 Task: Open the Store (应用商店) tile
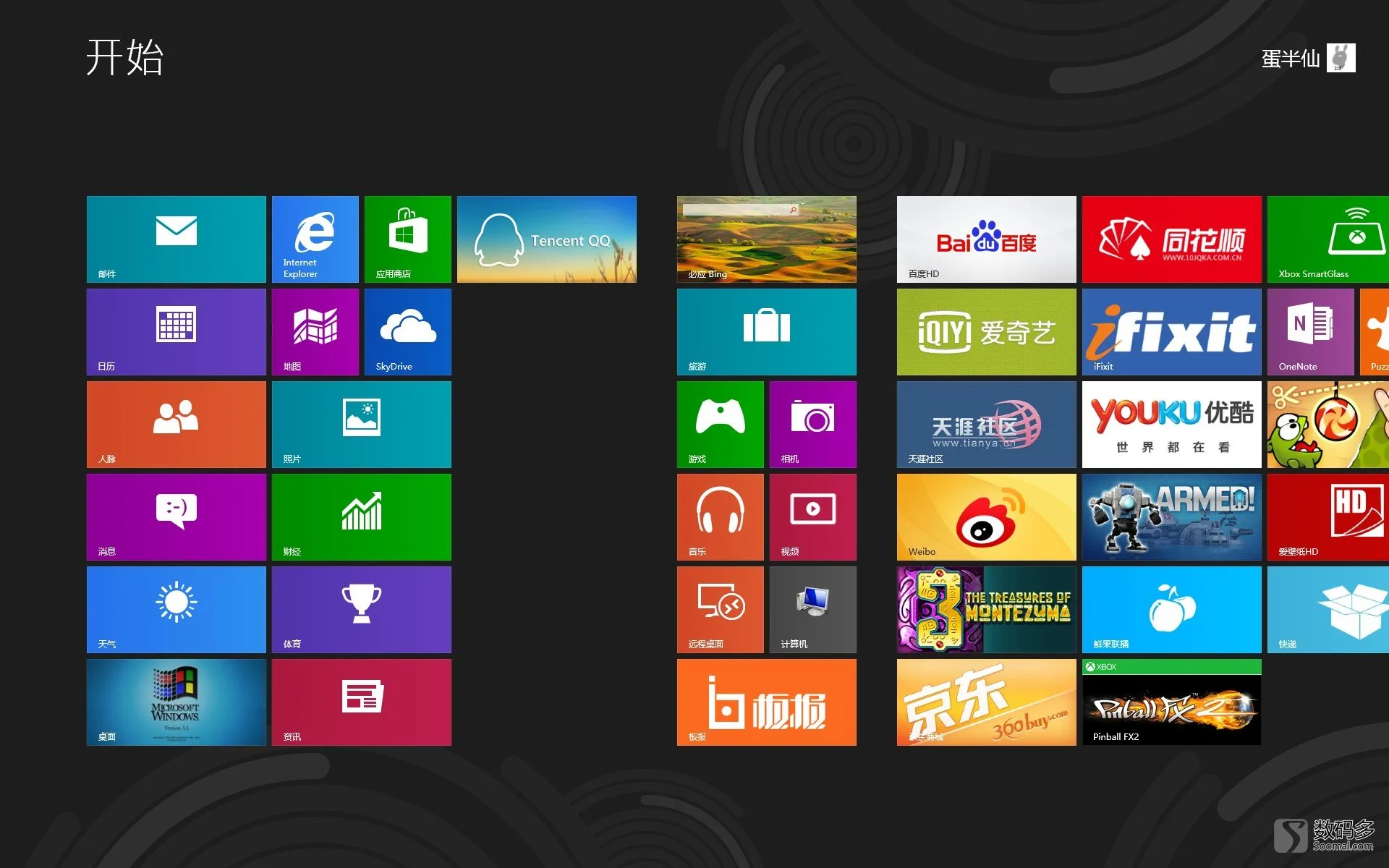coord(408,239)
